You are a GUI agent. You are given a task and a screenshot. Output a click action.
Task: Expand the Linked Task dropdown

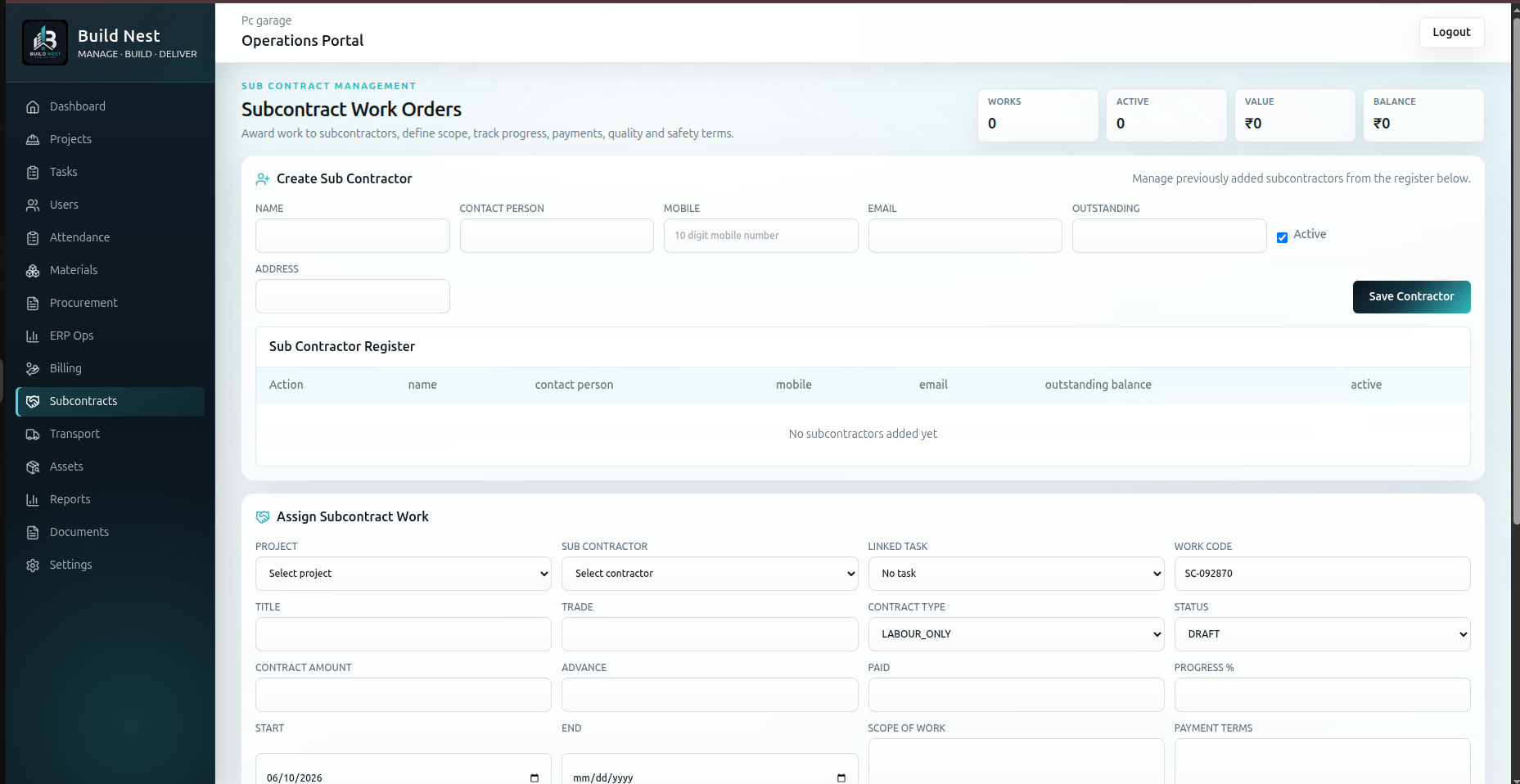click(1016, 574)
